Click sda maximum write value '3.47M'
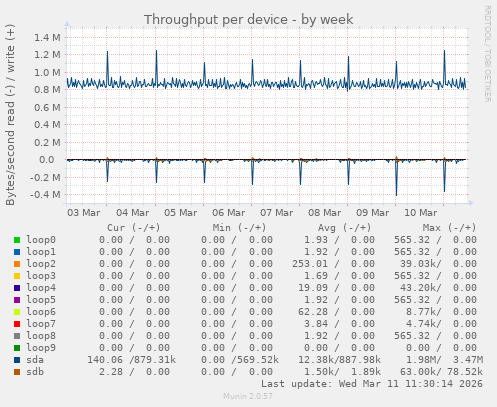 pyautogui.click(x=468, y=360)
